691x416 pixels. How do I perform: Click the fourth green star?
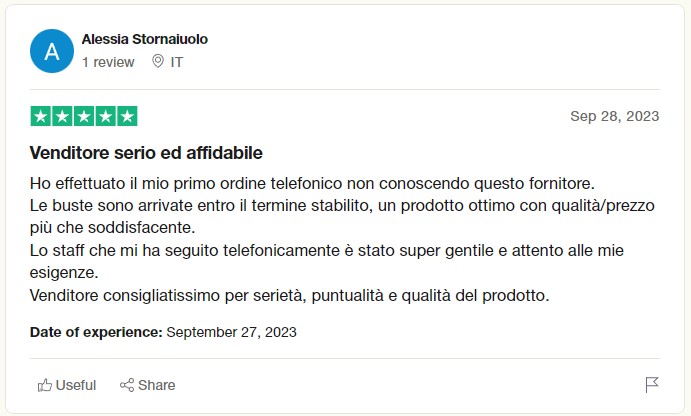[106, 116]
